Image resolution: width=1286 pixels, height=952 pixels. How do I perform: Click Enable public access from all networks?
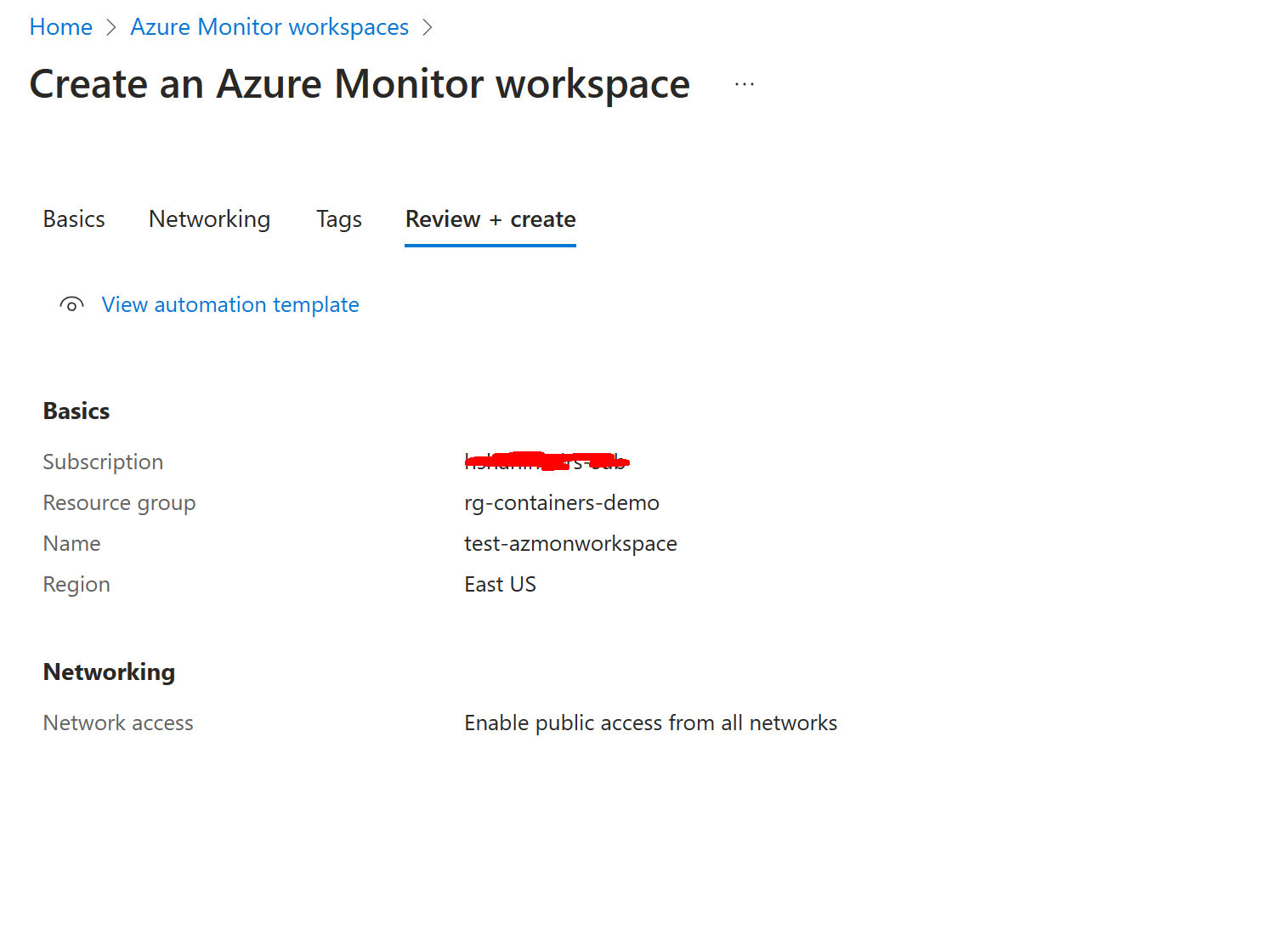click(650, 722)
